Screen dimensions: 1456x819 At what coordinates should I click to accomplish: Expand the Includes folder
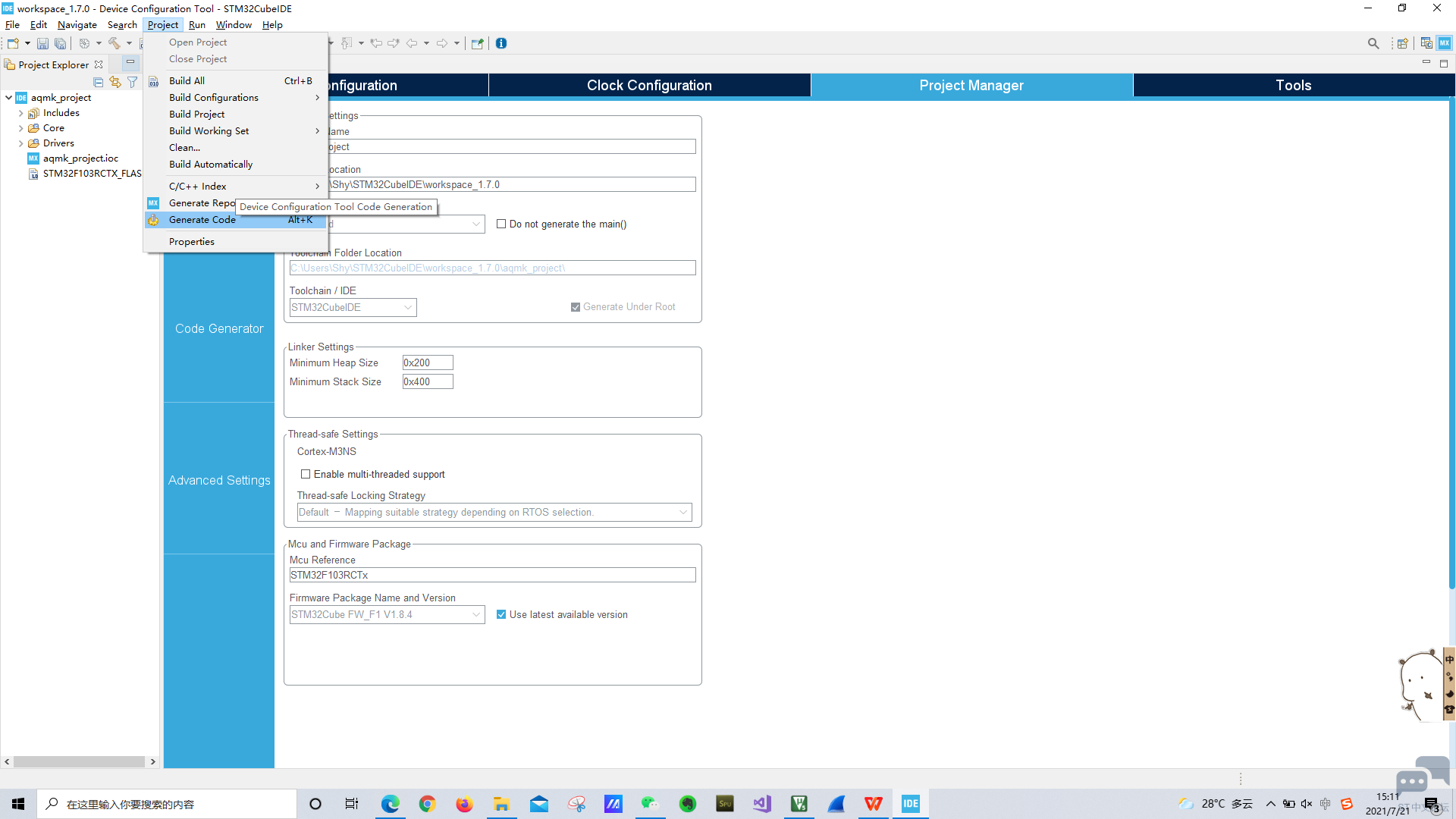point(20,113)
